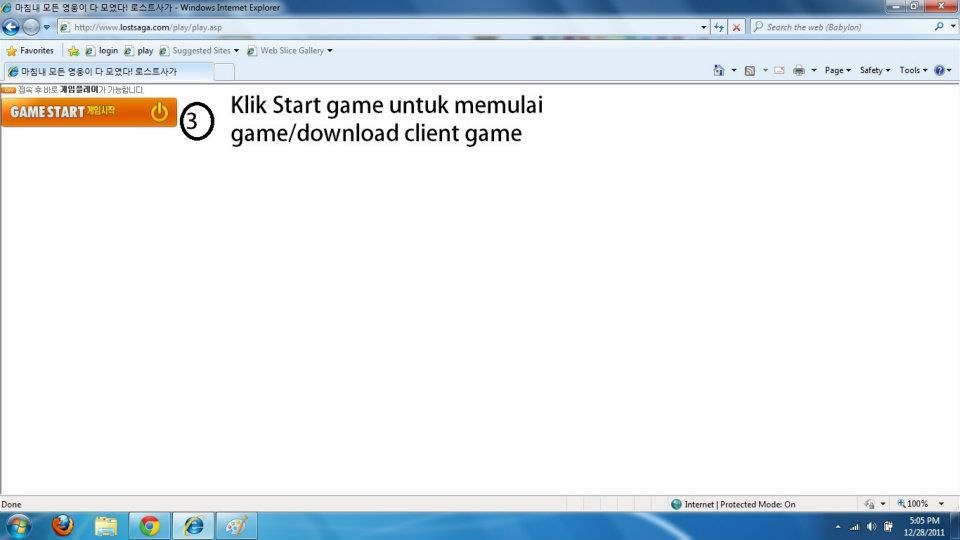This screenshot has width=960, height=540.
Task: Show hidden tray icons arrow
Action: (838, 527)
